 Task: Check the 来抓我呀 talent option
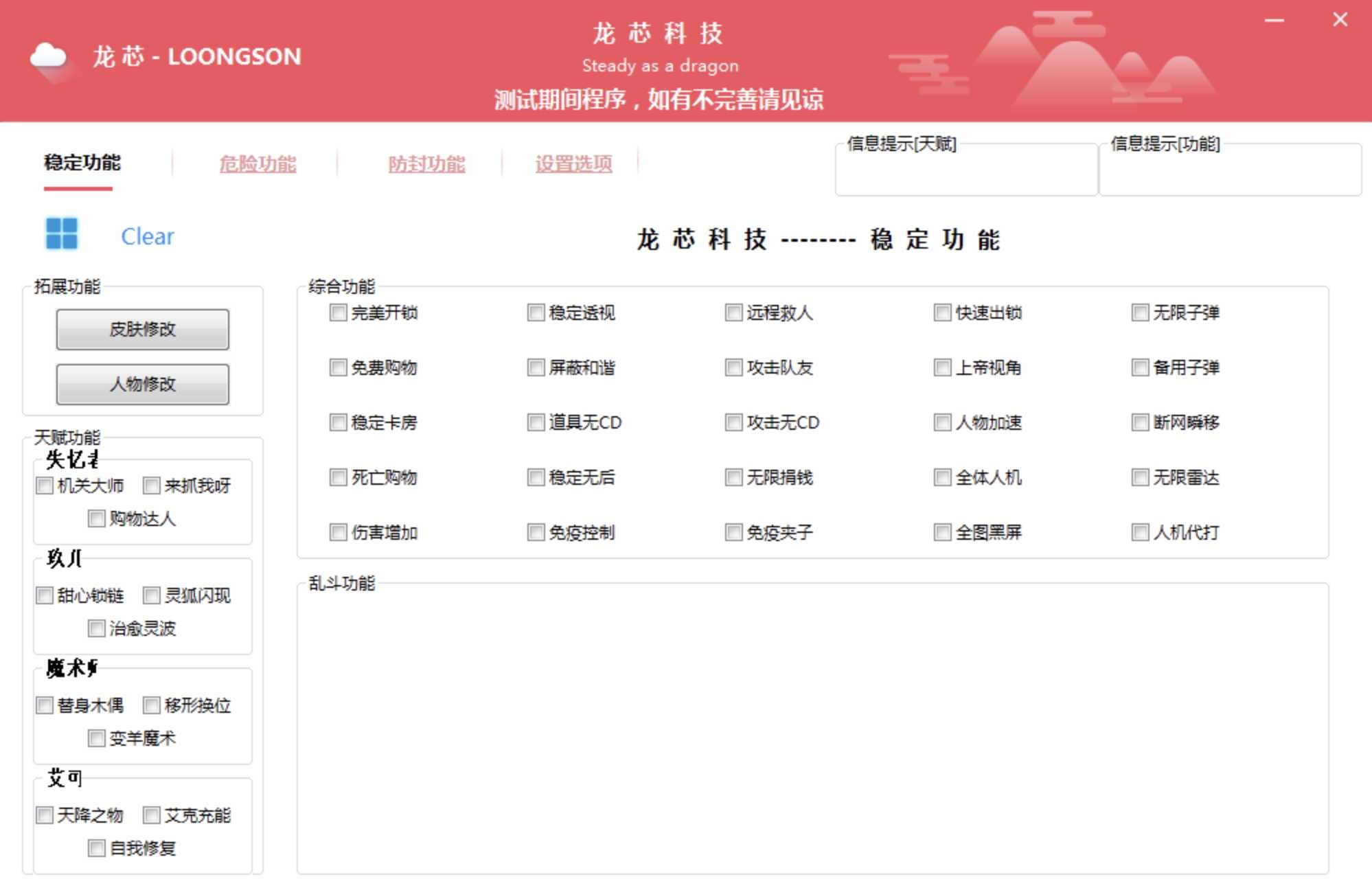[151, 486]
